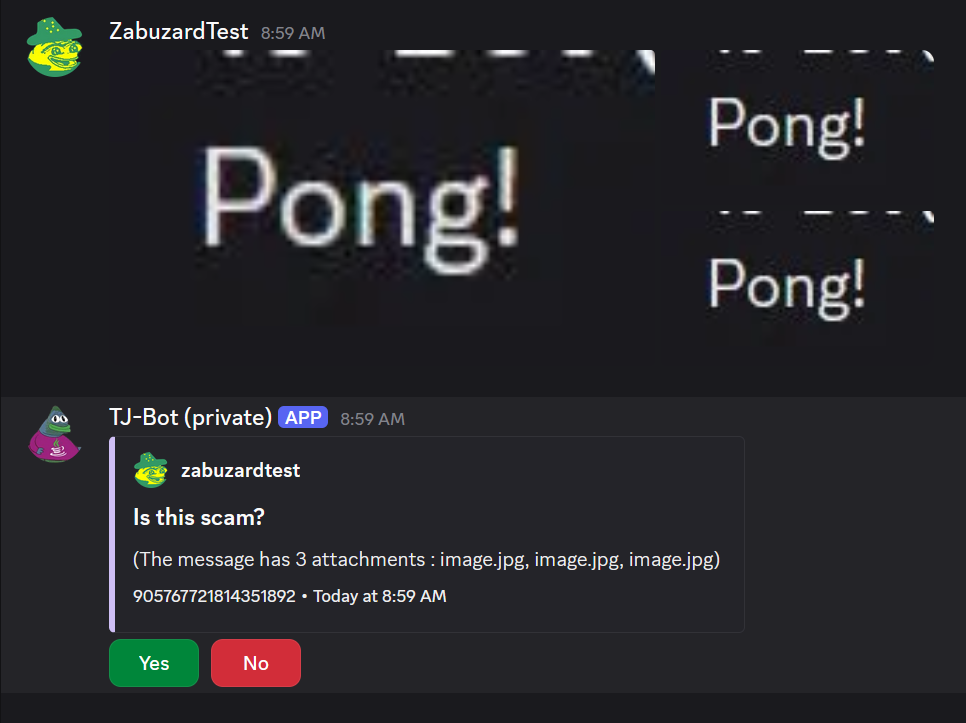Click the ZabuzardTest username
This screenshot has width=966, height=723.
click(x=179, y=31)
